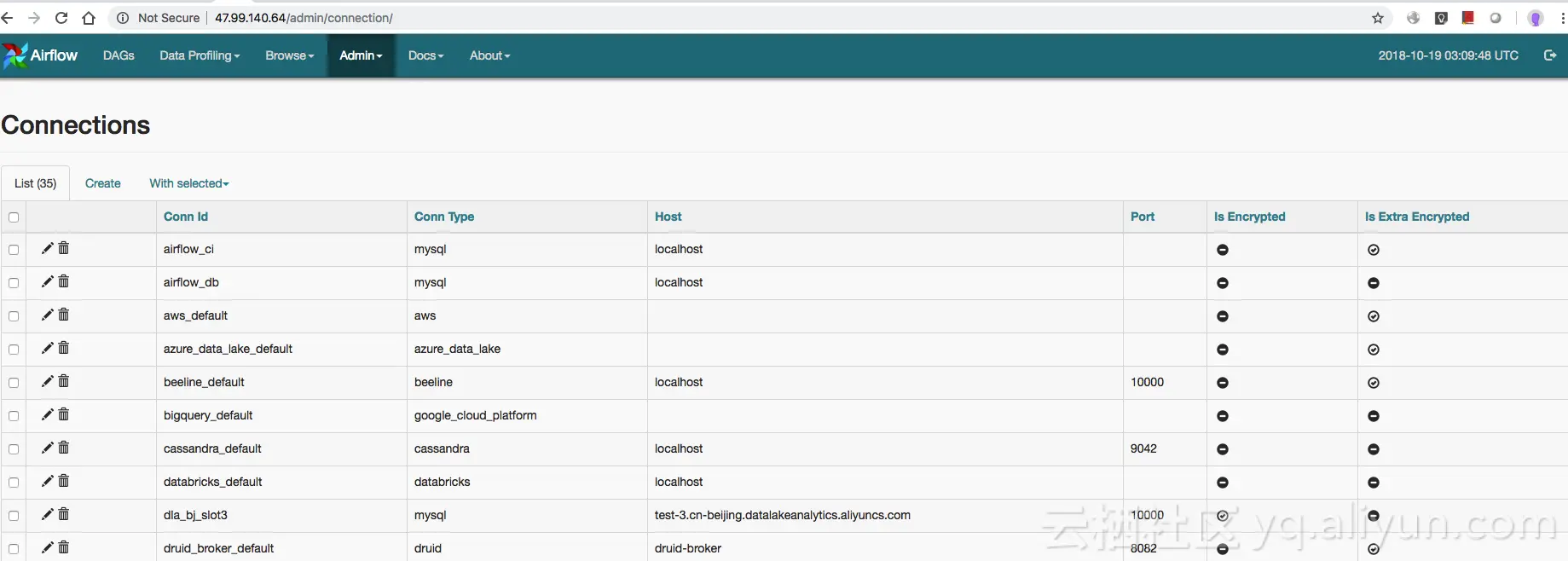Click the browser address bar URL
Viewport: 1568px width, 561px height.
pyautogui.click(x=304, y=18)
